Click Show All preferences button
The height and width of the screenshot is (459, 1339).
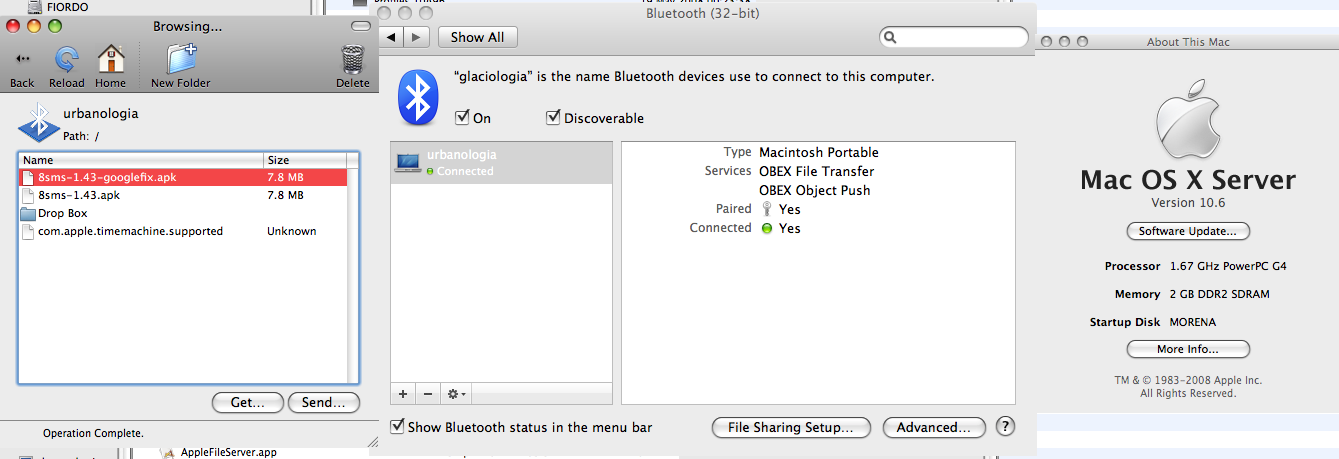pyautogui.click(x=477, y=37)
